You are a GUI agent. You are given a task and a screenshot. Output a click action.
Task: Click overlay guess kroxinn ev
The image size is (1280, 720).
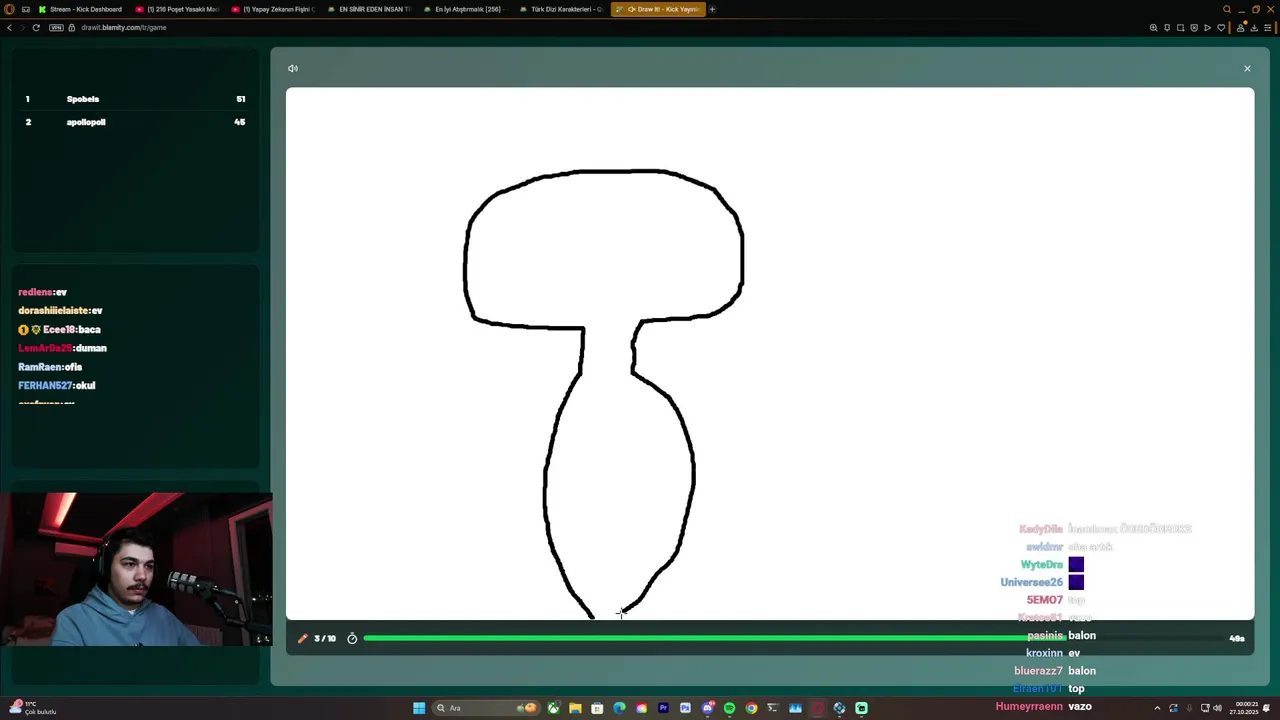1053,653
